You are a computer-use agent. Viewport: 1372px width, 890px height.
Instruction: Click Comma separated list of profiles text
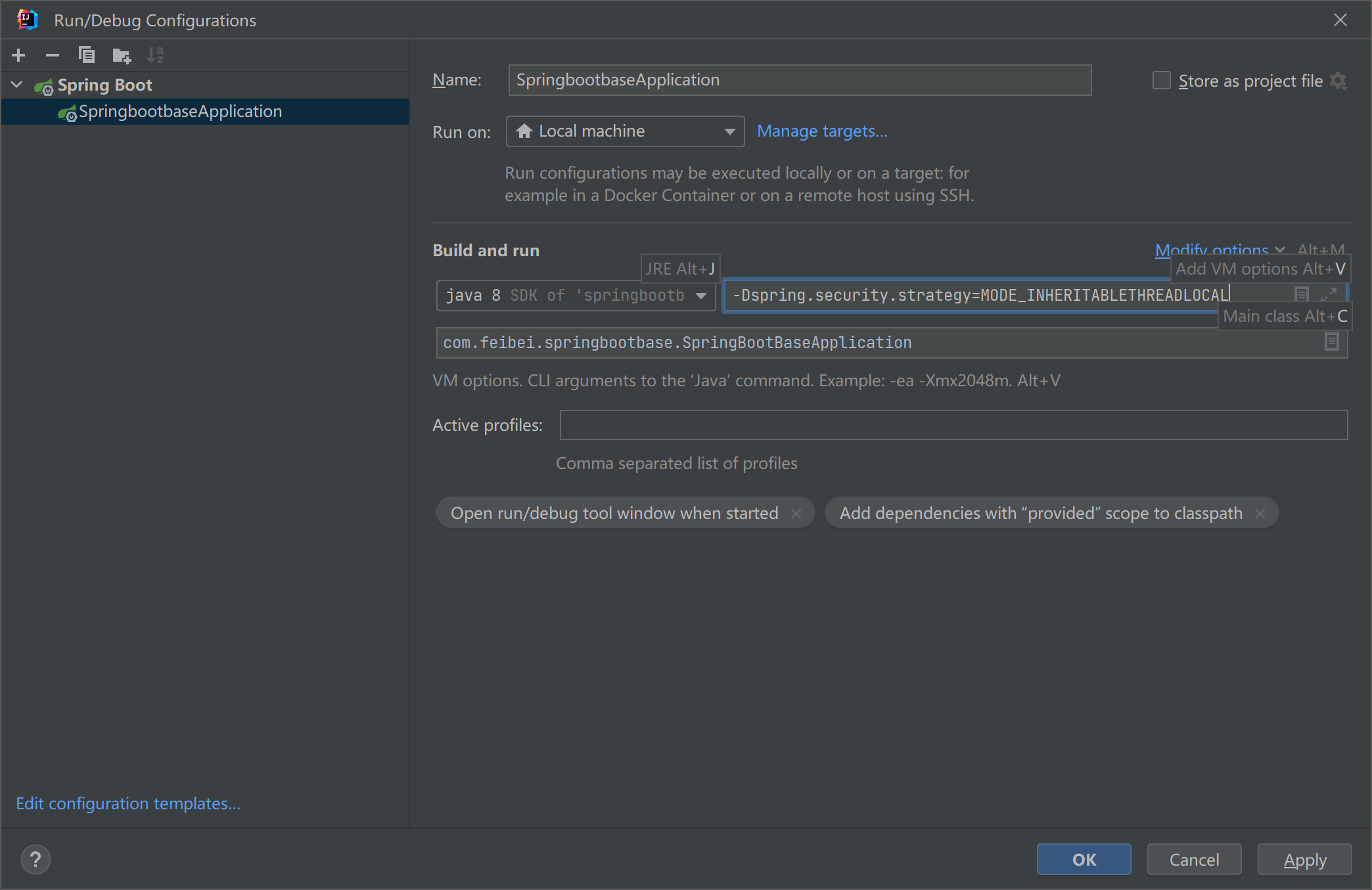coord(677,463)
